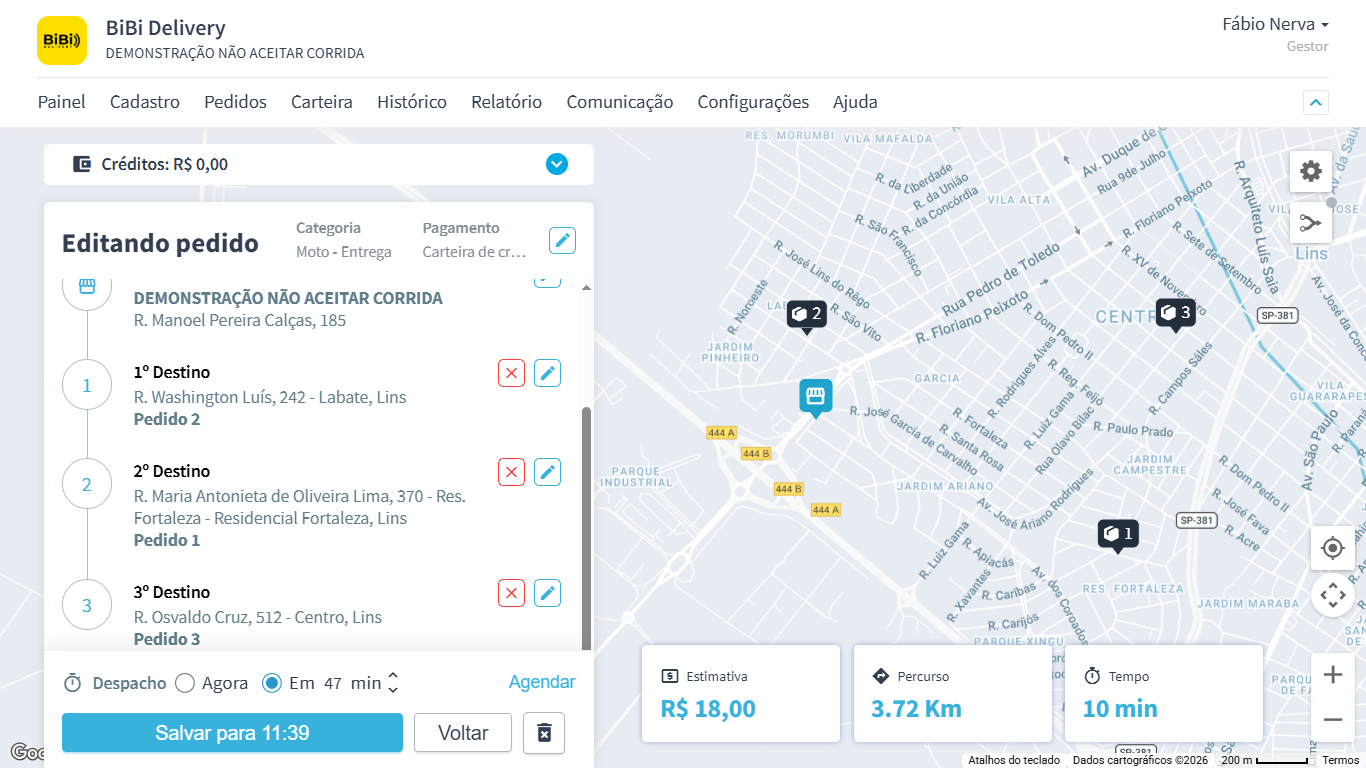Select the Agora dispatch option

(x=185, y=683)
